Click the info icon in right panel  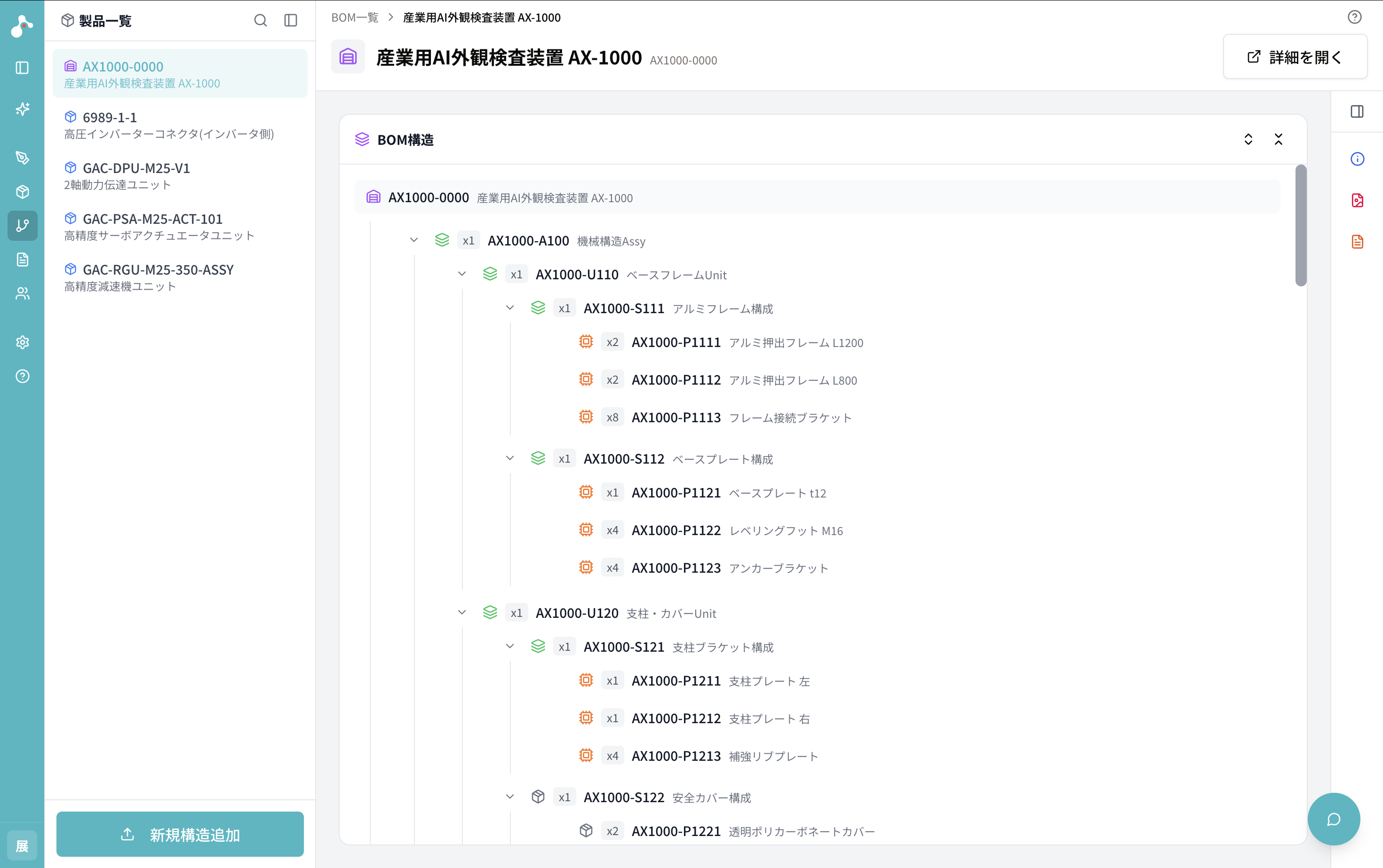1357,159
